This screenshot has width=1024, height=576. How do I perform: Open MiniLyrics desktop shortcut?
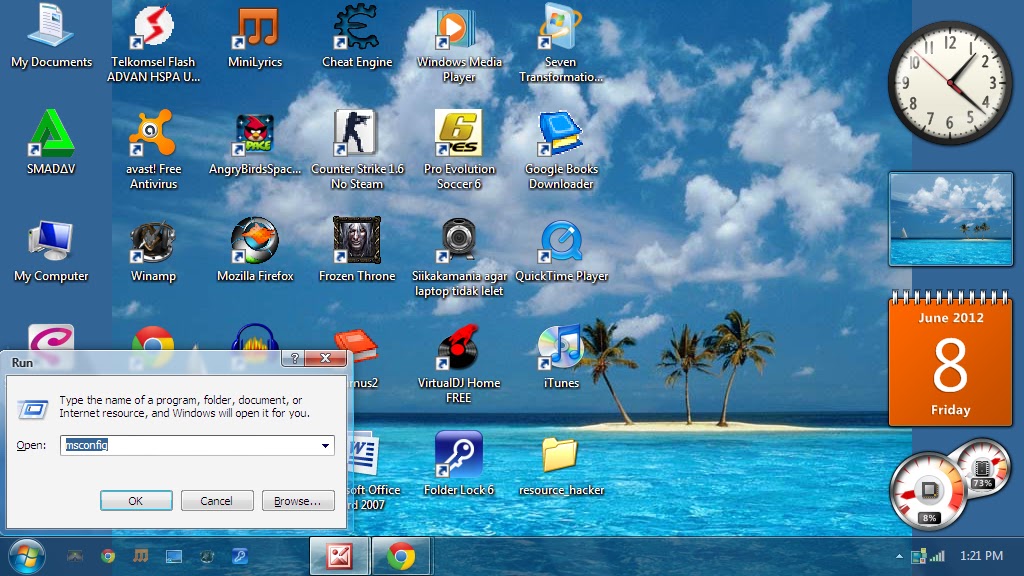click(x=255, y=37)
